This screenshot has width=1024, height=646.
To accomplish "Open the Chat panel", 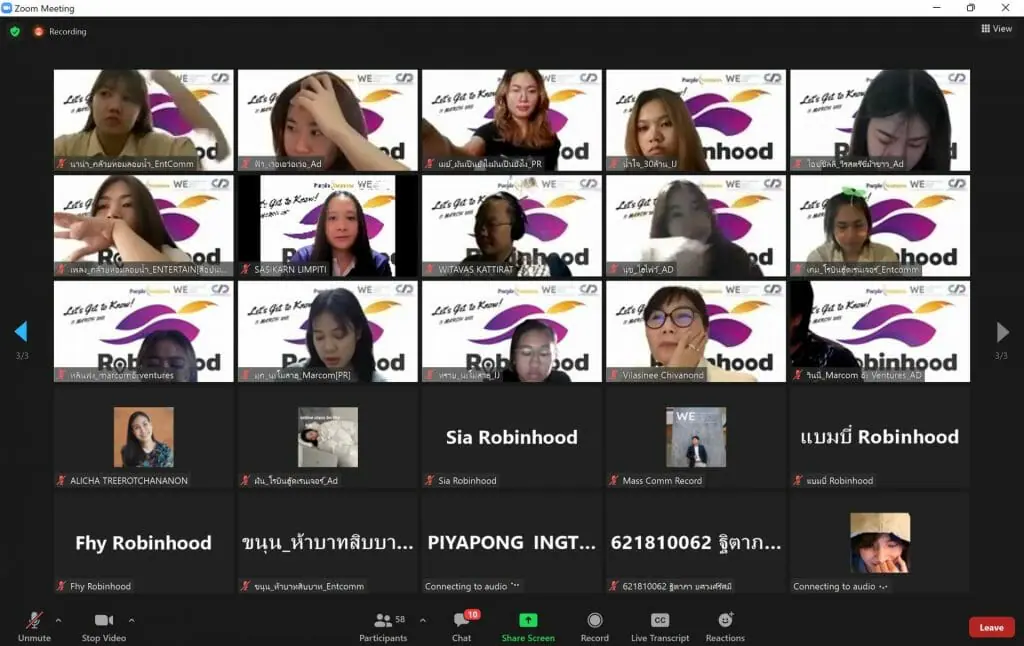I will click(x=462, y=626).
